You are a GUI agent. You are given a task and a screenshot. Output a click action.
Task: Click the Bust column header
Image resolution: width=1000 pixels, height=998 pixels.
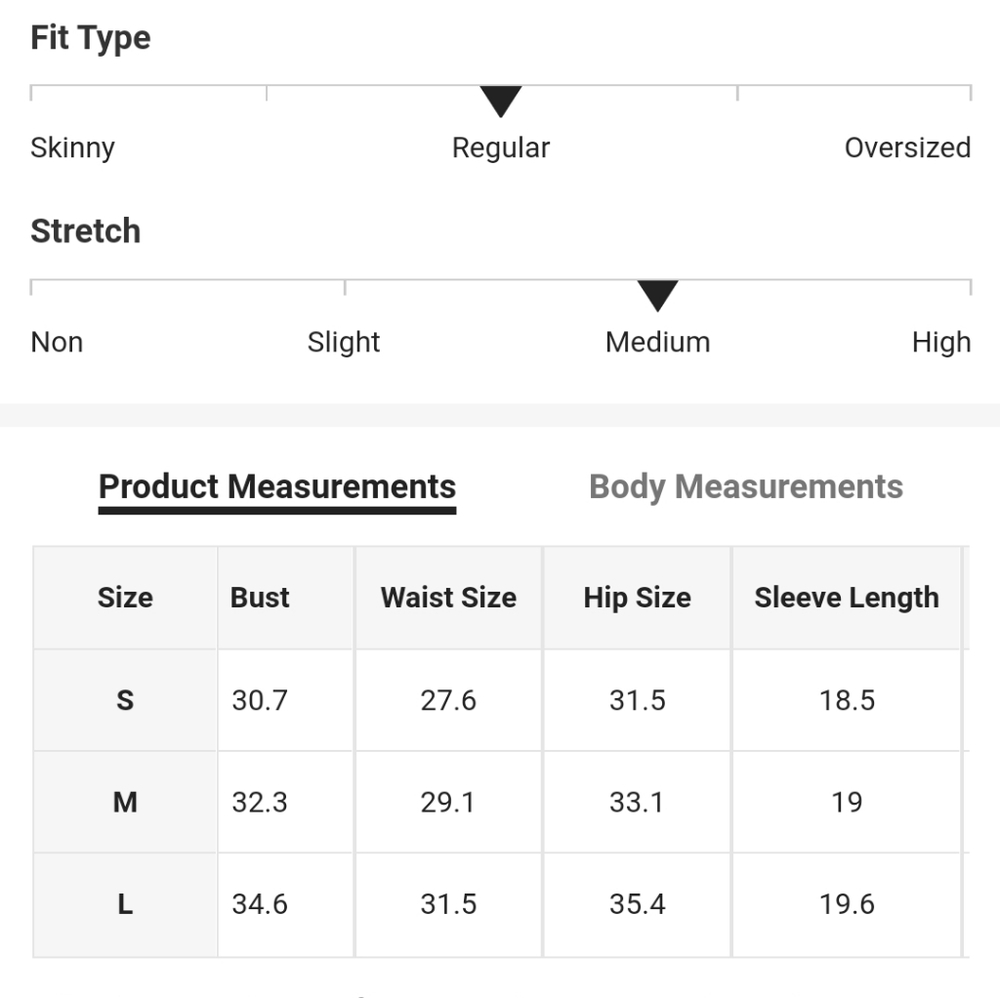[x=260, y=598]
